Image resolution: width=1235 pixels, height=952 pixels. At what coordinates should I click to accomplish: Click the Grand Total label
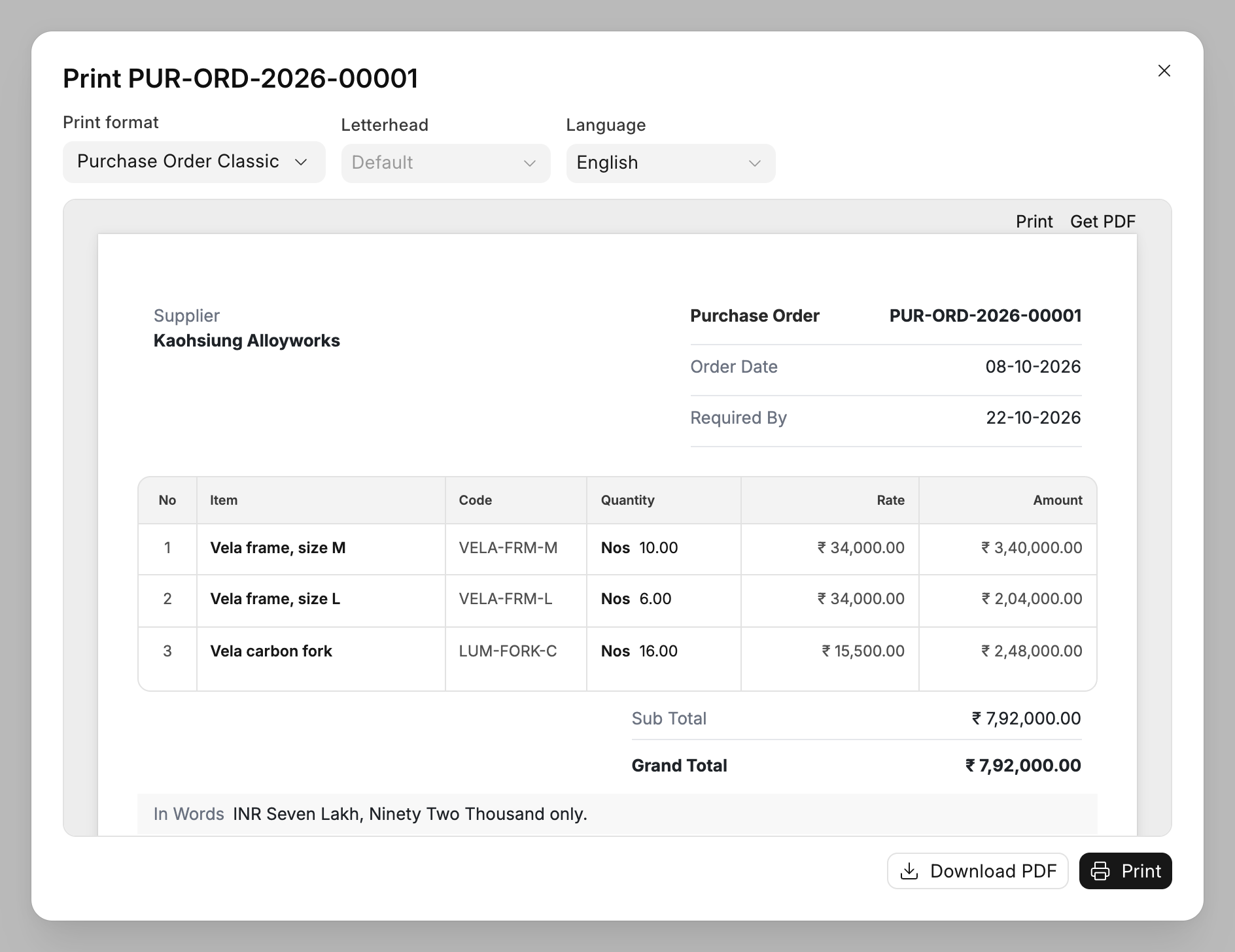pyautogui.click(x=679, y=766)
